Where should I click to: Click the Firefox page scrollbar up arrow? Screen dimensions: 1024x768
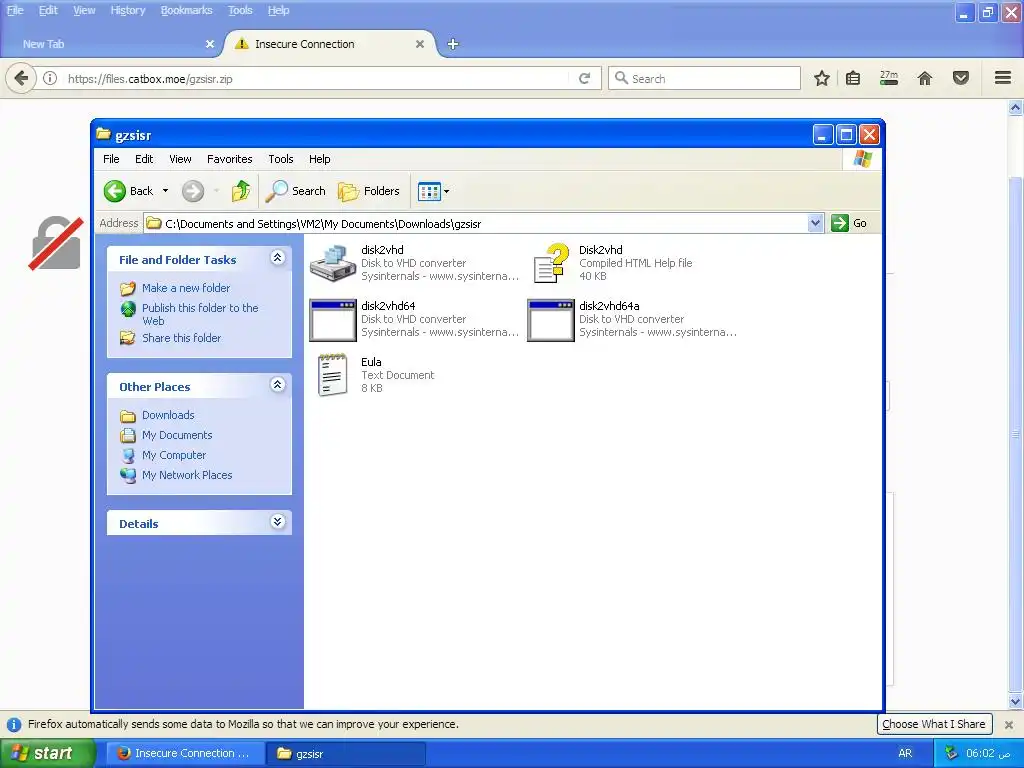click(x=1015, y=107)
